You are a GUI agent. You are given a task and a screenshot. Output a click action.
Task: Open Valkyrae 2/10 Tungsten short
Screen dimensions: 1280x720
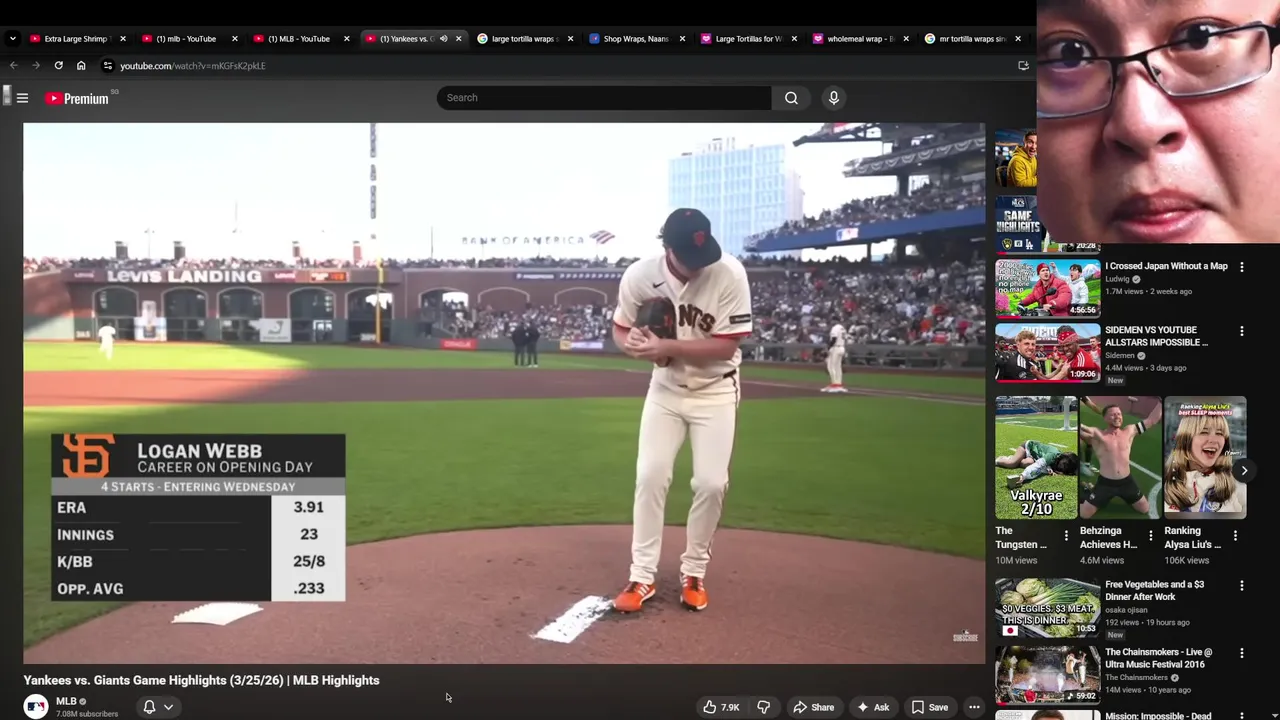coord(1036,457)
